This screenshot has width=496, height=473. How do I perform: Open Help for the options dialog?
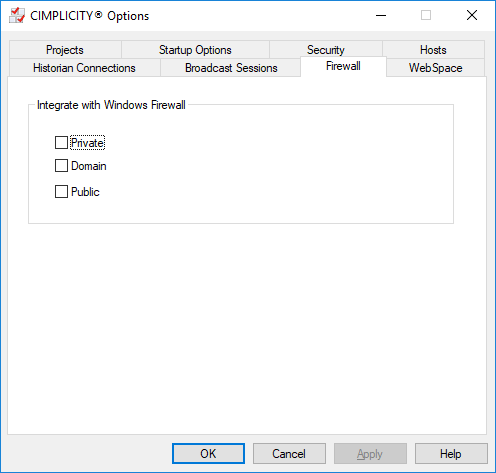[451, 453]
